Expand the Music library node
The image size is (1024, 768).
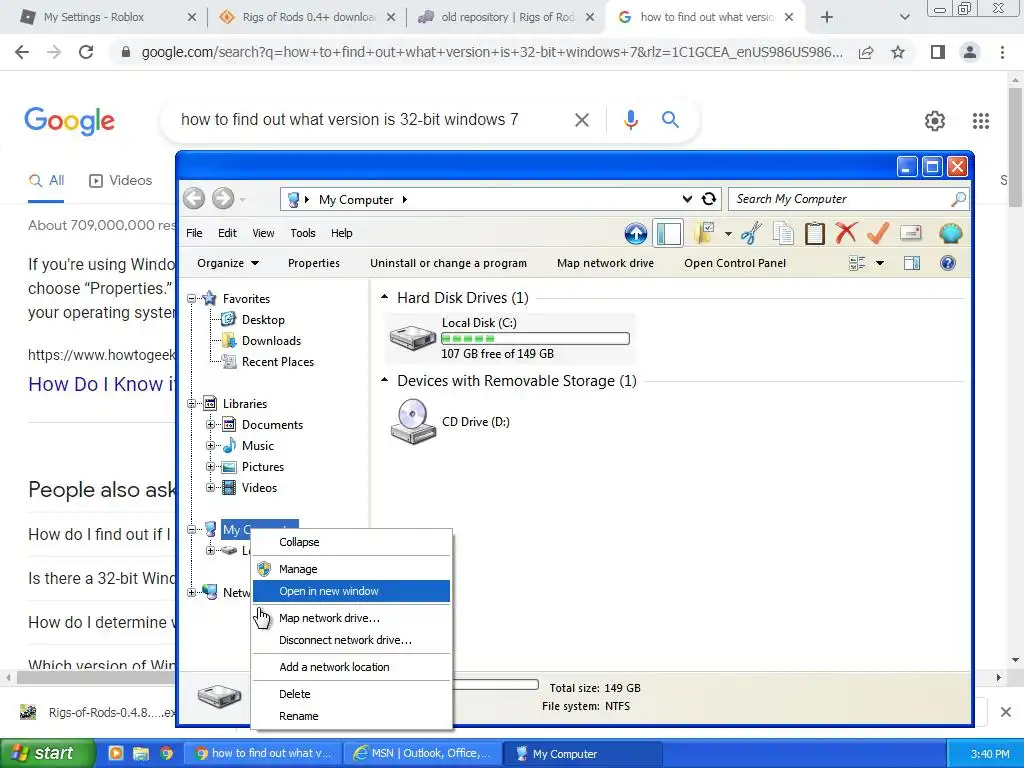pos(210,446)
